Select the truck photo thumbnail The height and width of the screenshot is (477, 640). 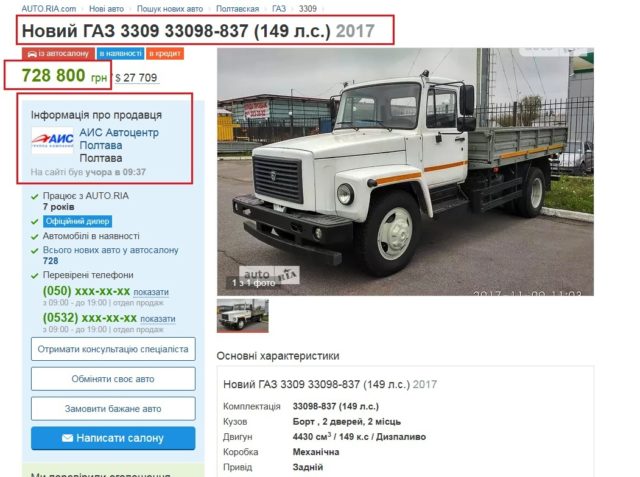(x=242, y=315)
